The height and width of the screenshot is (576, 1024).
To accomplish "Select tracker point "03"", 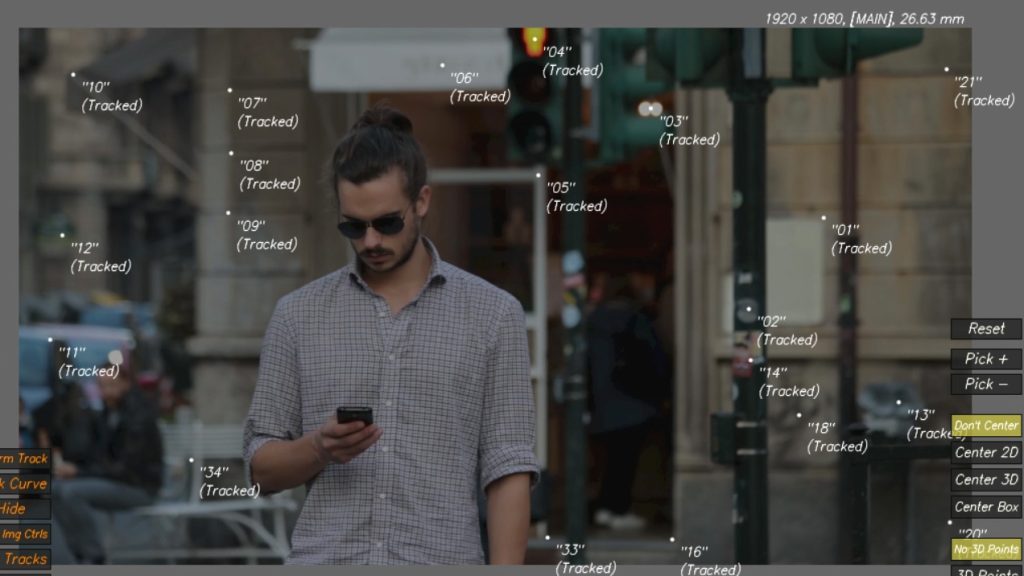I will pyautogui.click(x=651, y=108).
